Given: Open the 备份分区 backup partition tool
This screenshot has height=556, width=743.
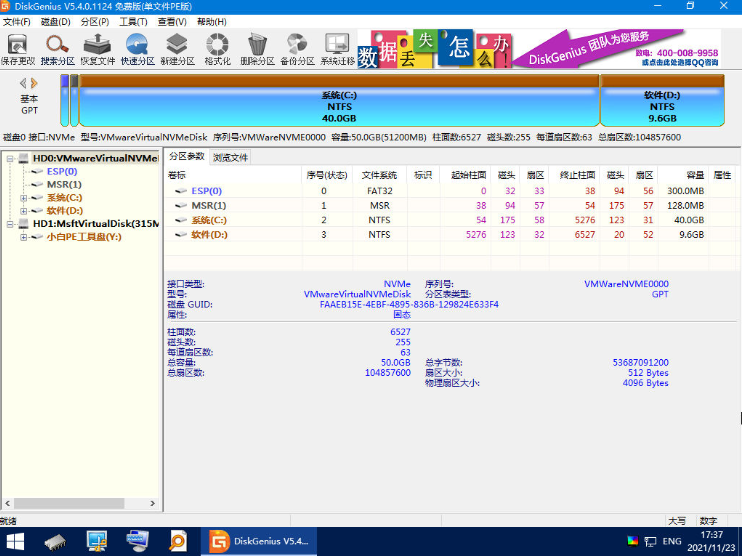Looking at the screenshot, I should tap(297, 49).
